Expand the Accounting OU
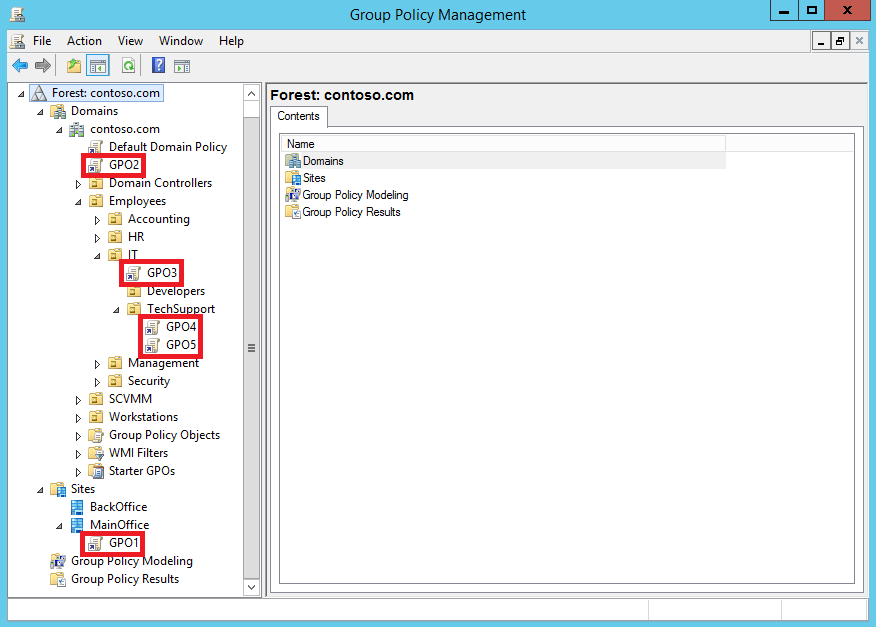The image size is (876, 627). [97, 220]
